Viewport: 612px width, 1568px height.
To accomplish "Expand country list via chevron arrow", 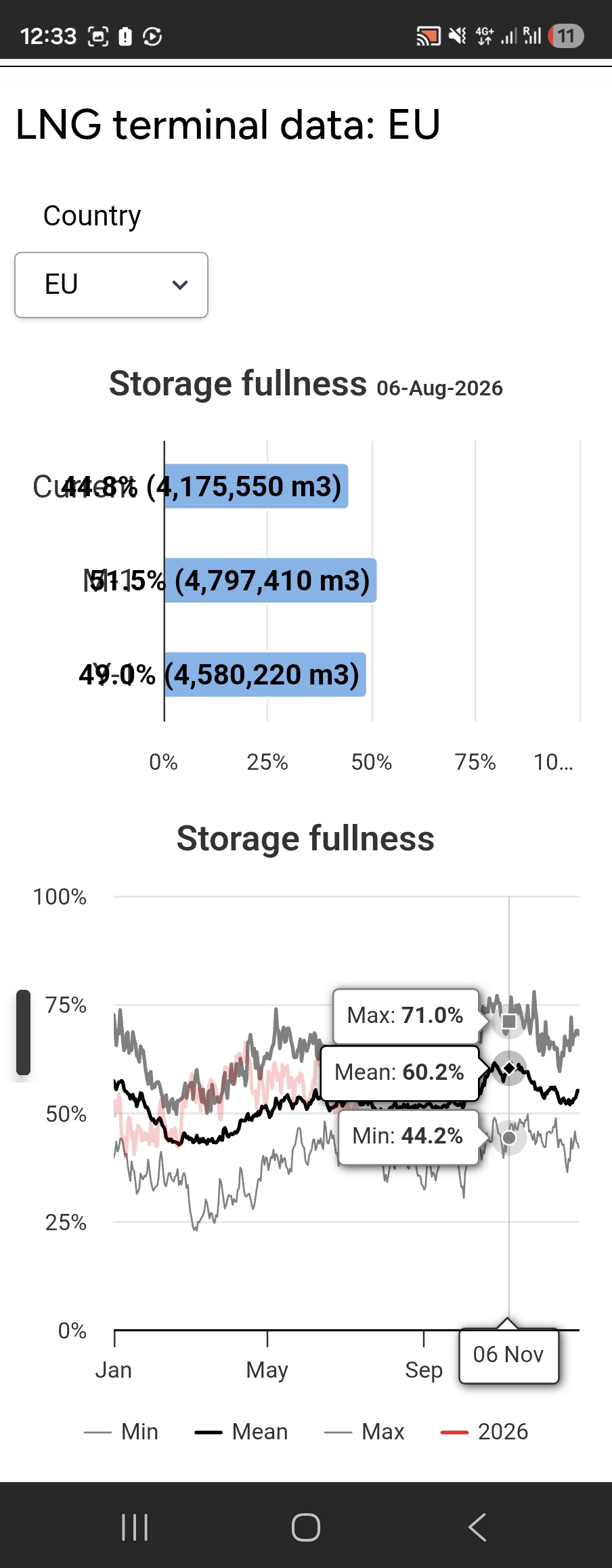I will click(x=180, y=285).
